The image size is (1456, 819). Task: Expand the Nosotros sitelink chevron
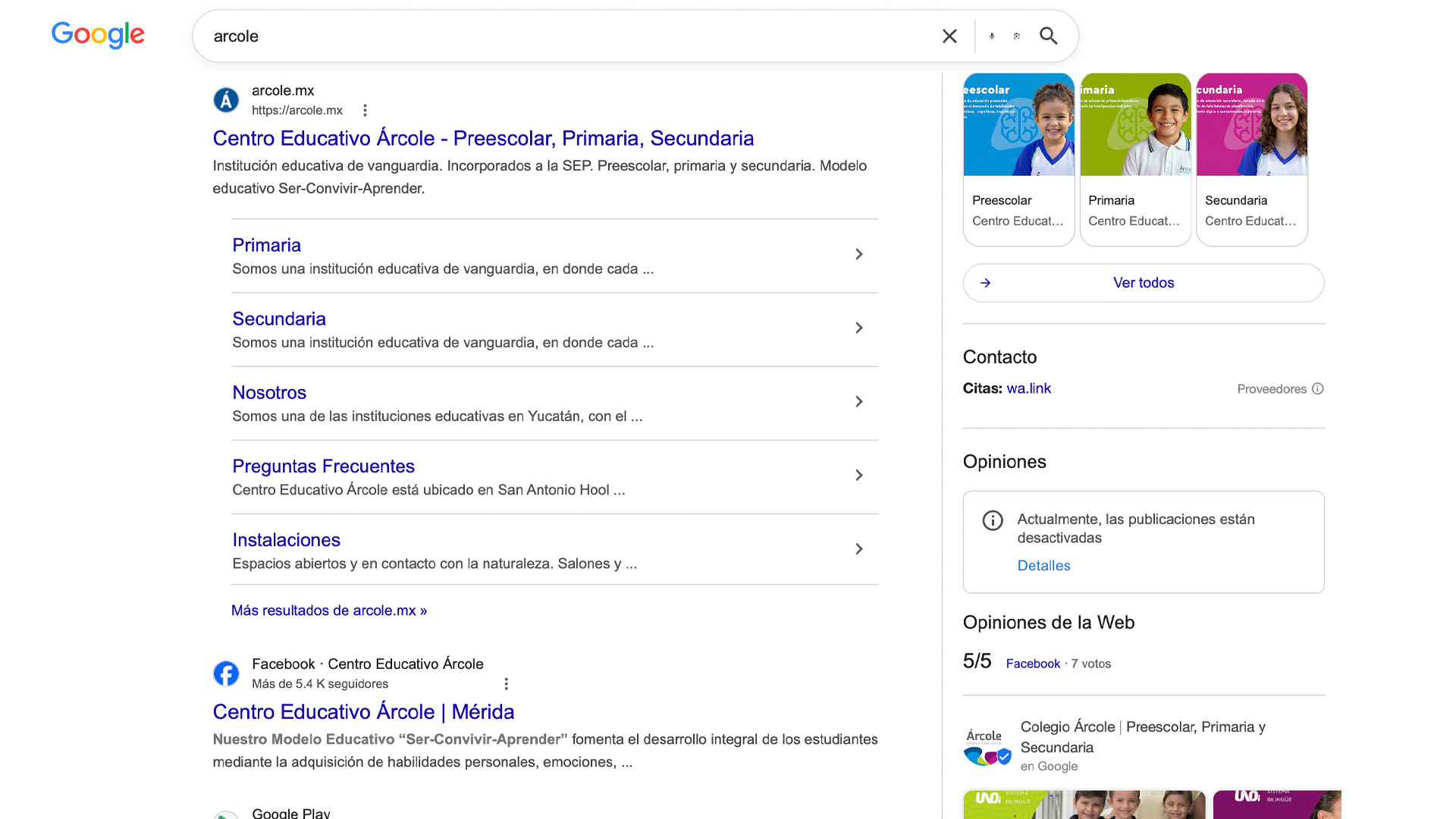click(x=859, y=401)
